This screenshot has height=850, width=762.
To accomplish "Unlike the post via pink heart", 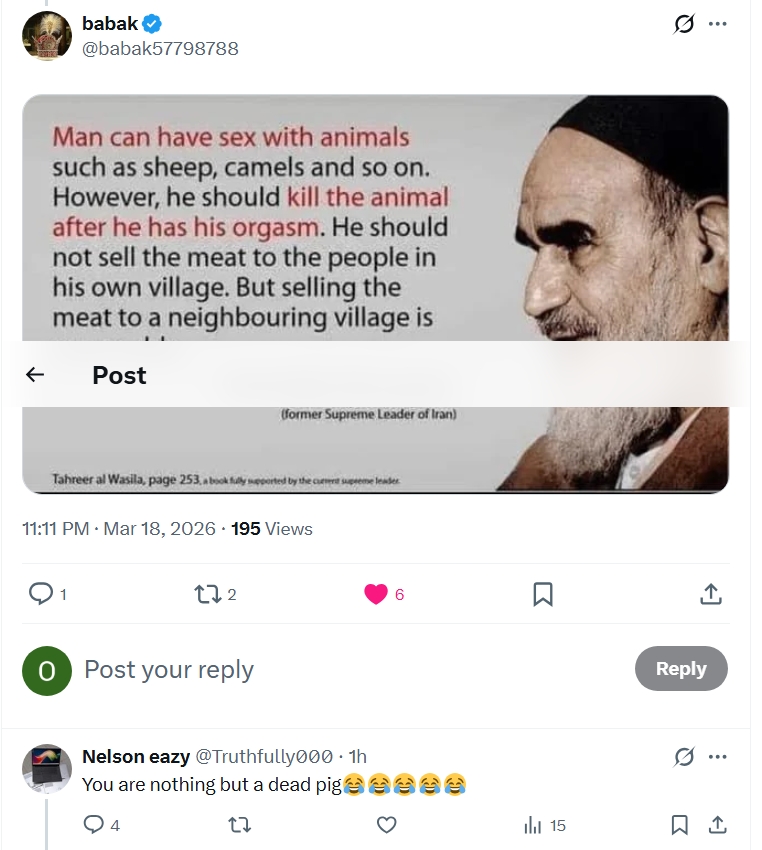I will click(376, 594).
